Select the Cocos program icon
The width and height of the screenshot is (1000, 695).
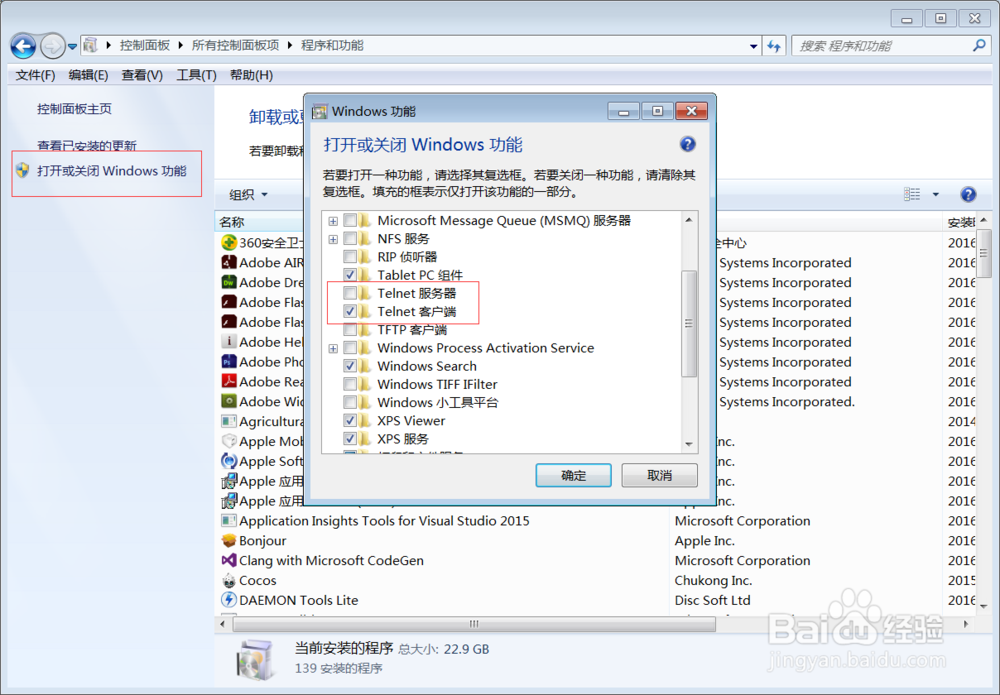(x=228, y=580)
